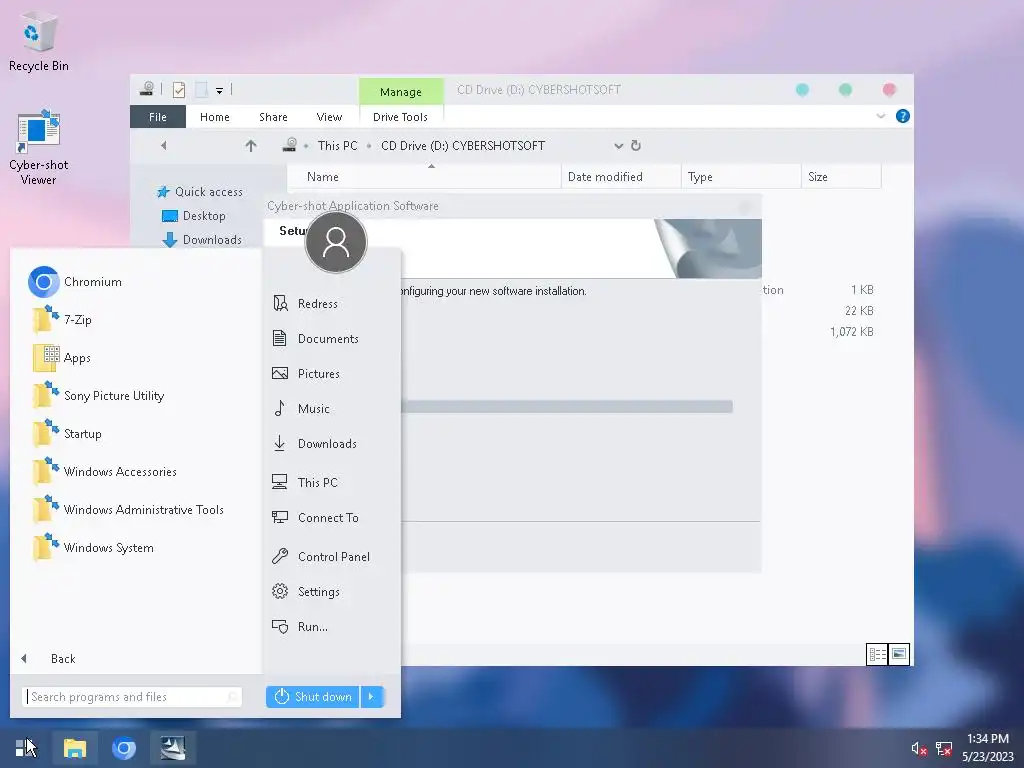Image resolution: width=1024 pixels, height=768 pixels.
Task: Open the 7-Zip folder in Start menu
Action: [x=63, y=320]
